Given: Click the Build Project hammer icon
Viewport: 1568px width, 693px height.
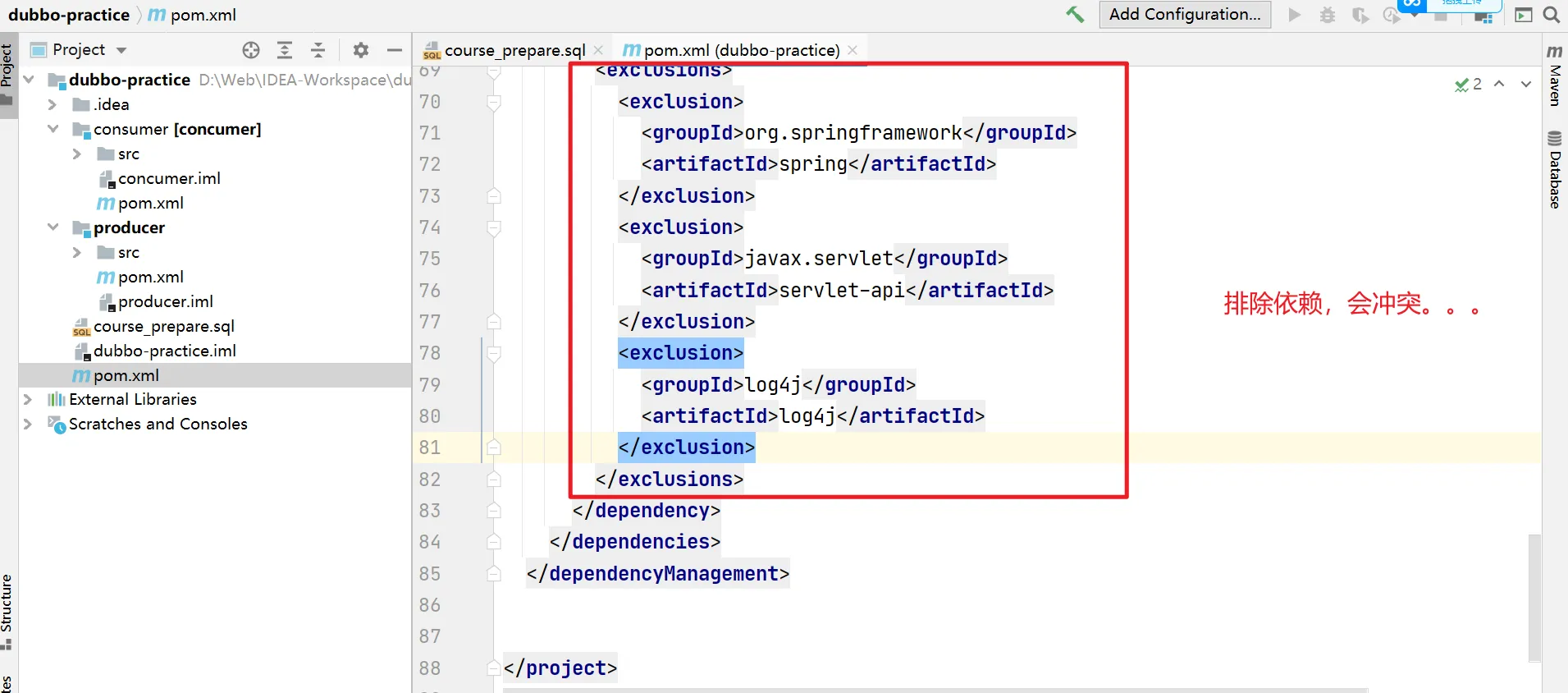Looking at the screenshot, I should (1075, 14).
